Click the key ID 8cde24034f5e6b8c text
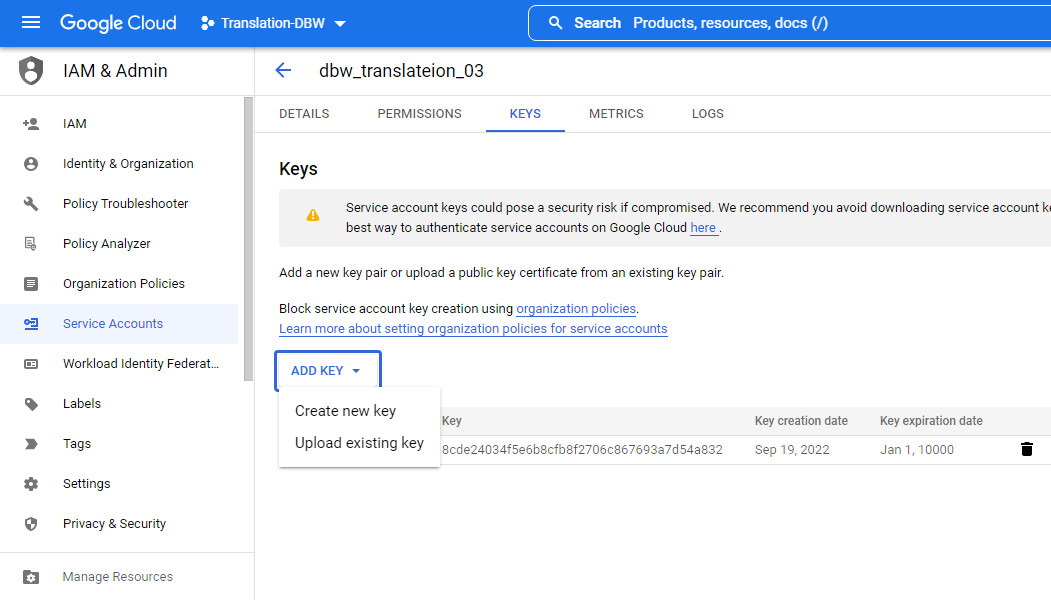Viewport: 1051px width, 600px height. 582,450
